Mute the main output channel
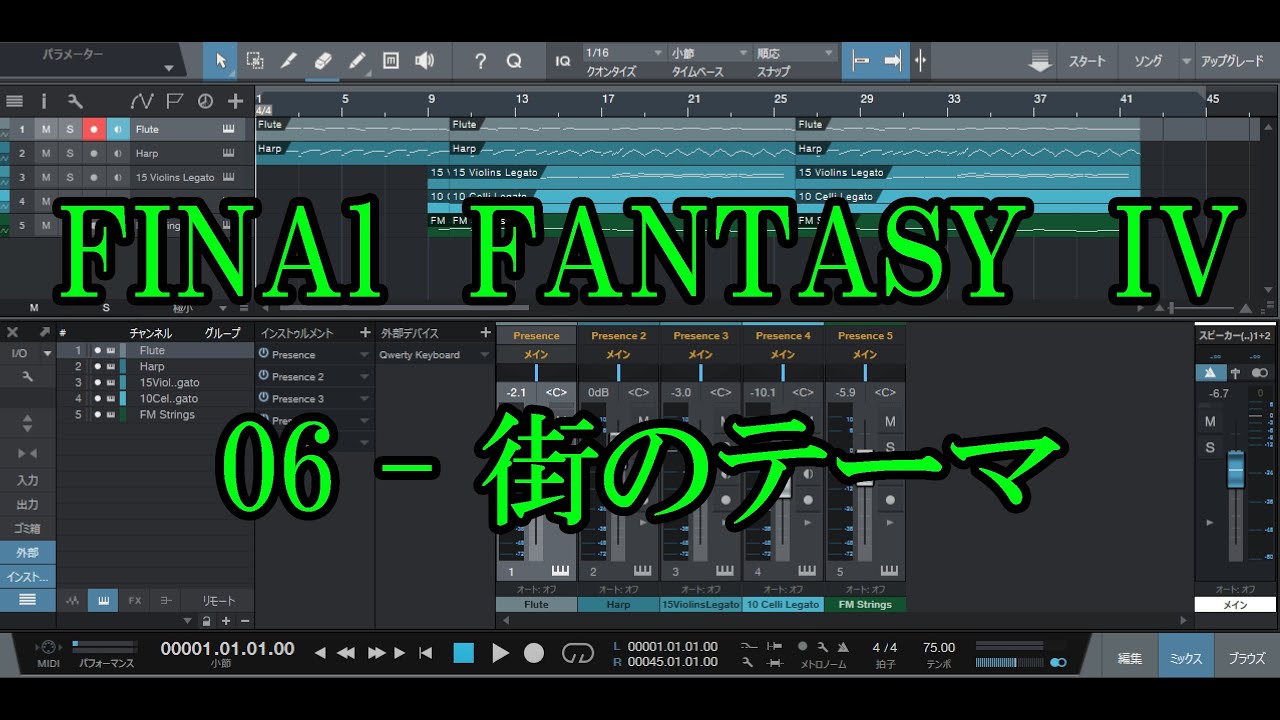The width and height of the screenshot is (1280, 720). click(1210, 422)
